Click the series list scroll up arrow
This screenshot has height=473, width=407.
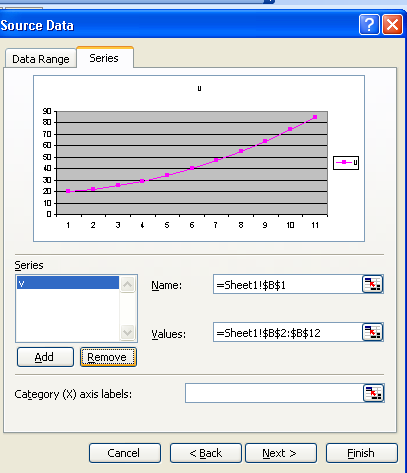point(127,284)
